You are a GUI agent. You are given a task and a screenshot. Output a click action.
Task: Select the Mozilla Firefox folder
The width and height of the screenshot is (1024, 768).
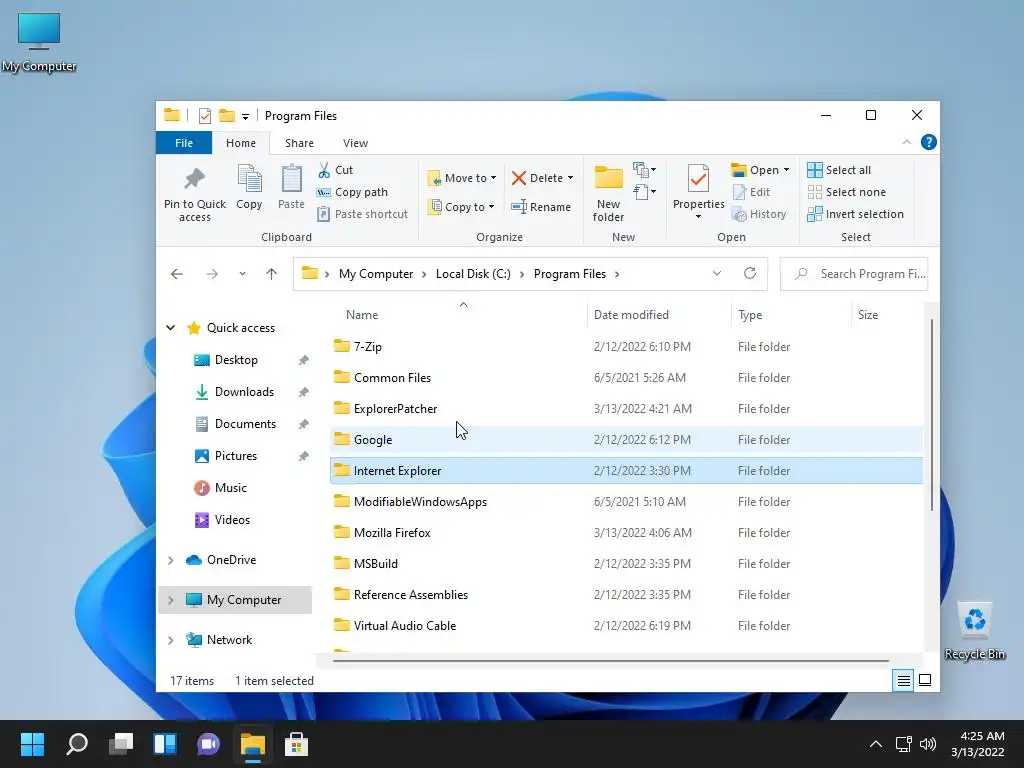[x=626, y=533]
